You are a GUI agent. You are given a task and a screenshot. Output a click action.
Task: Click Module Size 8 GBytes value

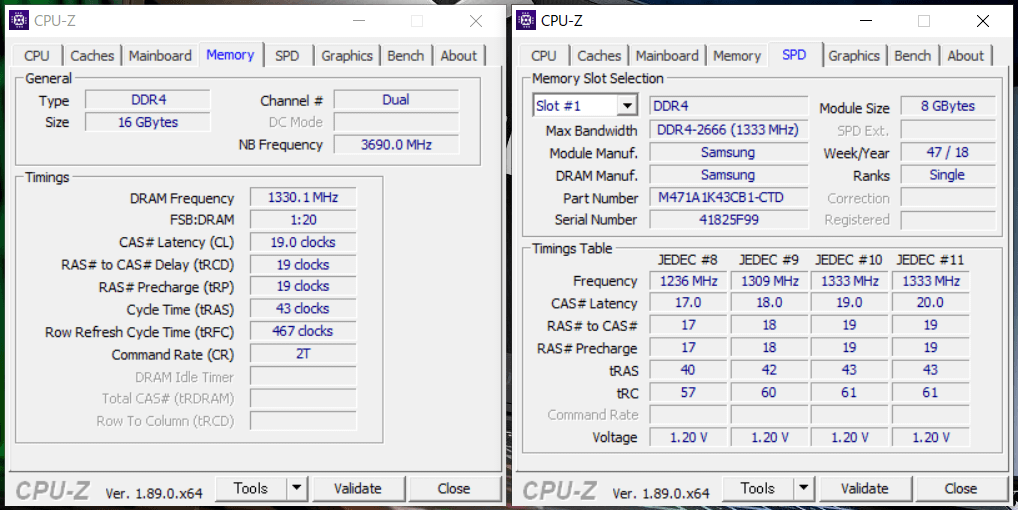point(948,106)
